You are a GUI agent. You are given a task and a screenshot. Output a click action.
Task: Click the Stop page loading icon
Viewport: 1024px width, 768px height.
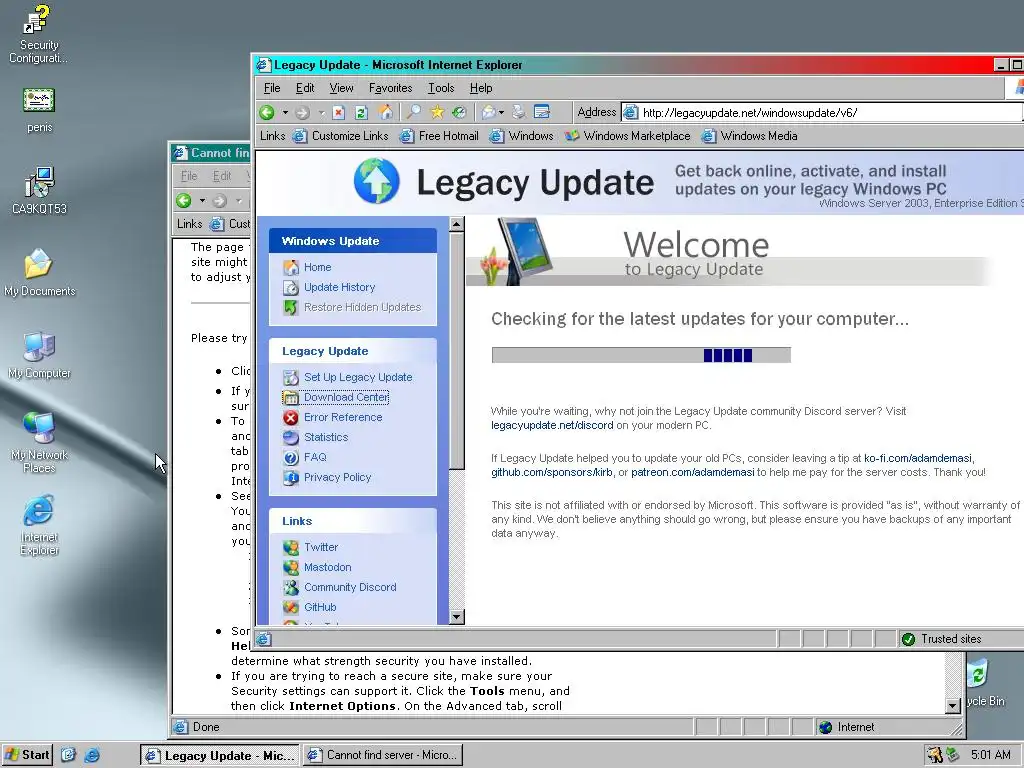pos(338,112)
